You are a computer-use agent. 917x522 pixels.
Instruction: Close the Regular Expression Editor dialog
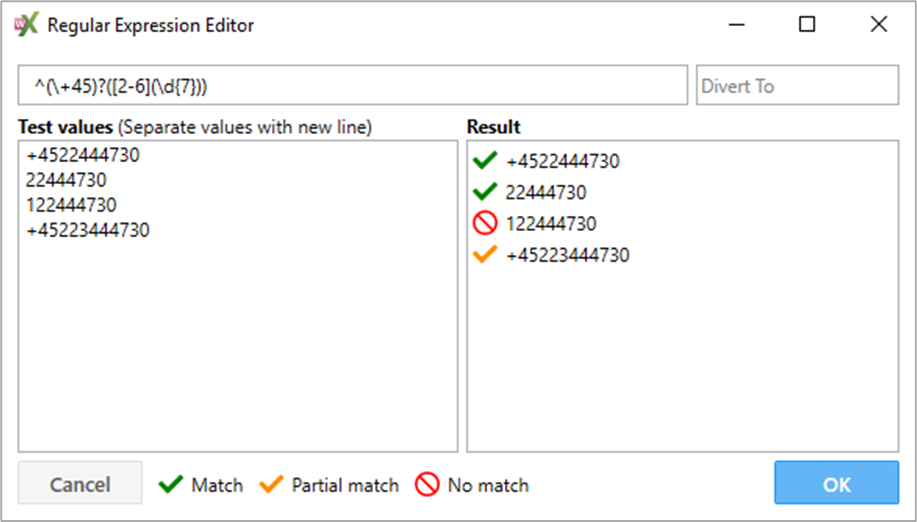(879, 25)
